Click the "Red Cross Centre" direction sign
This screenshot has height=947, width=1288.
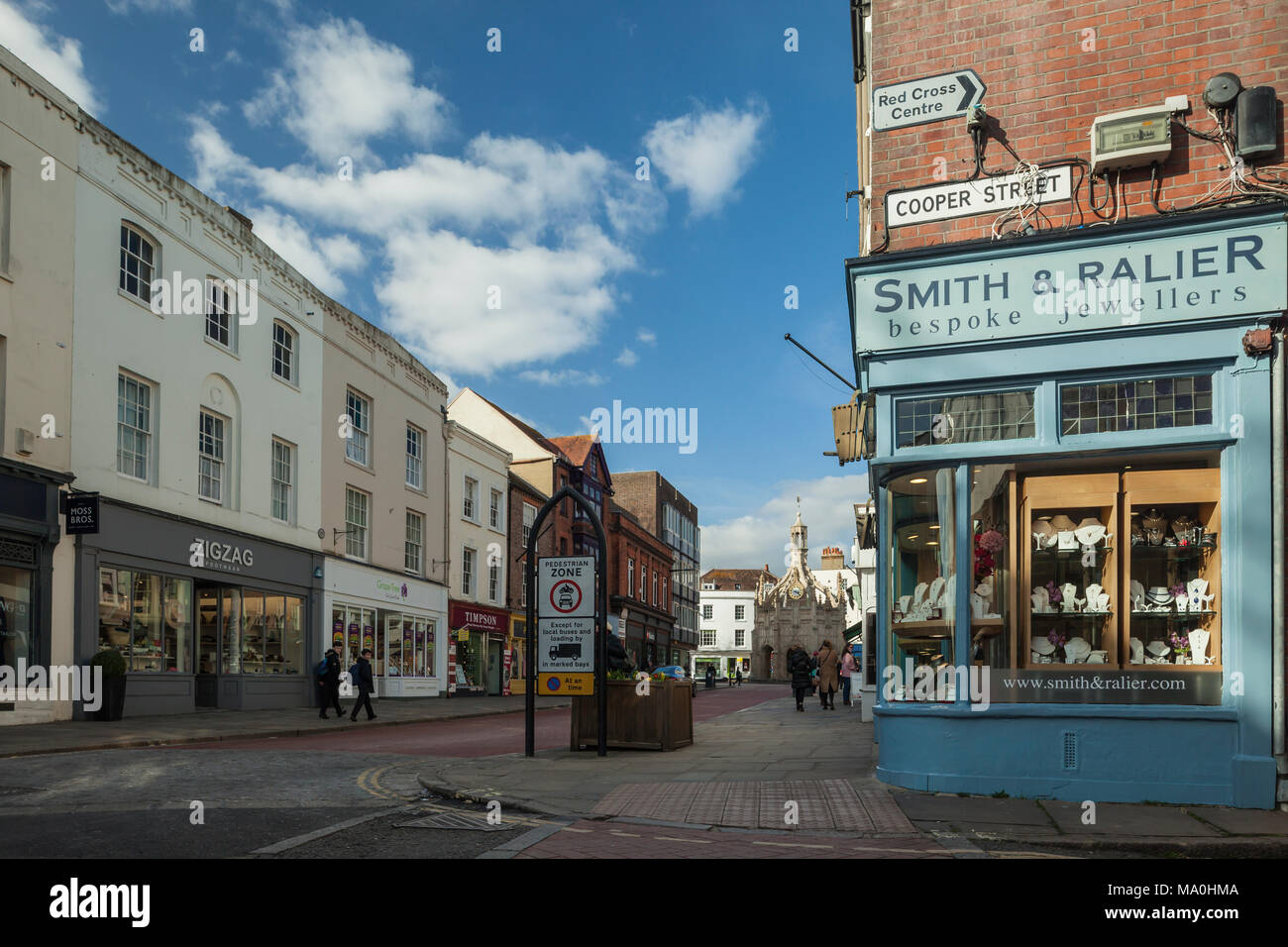pos(927,99)
